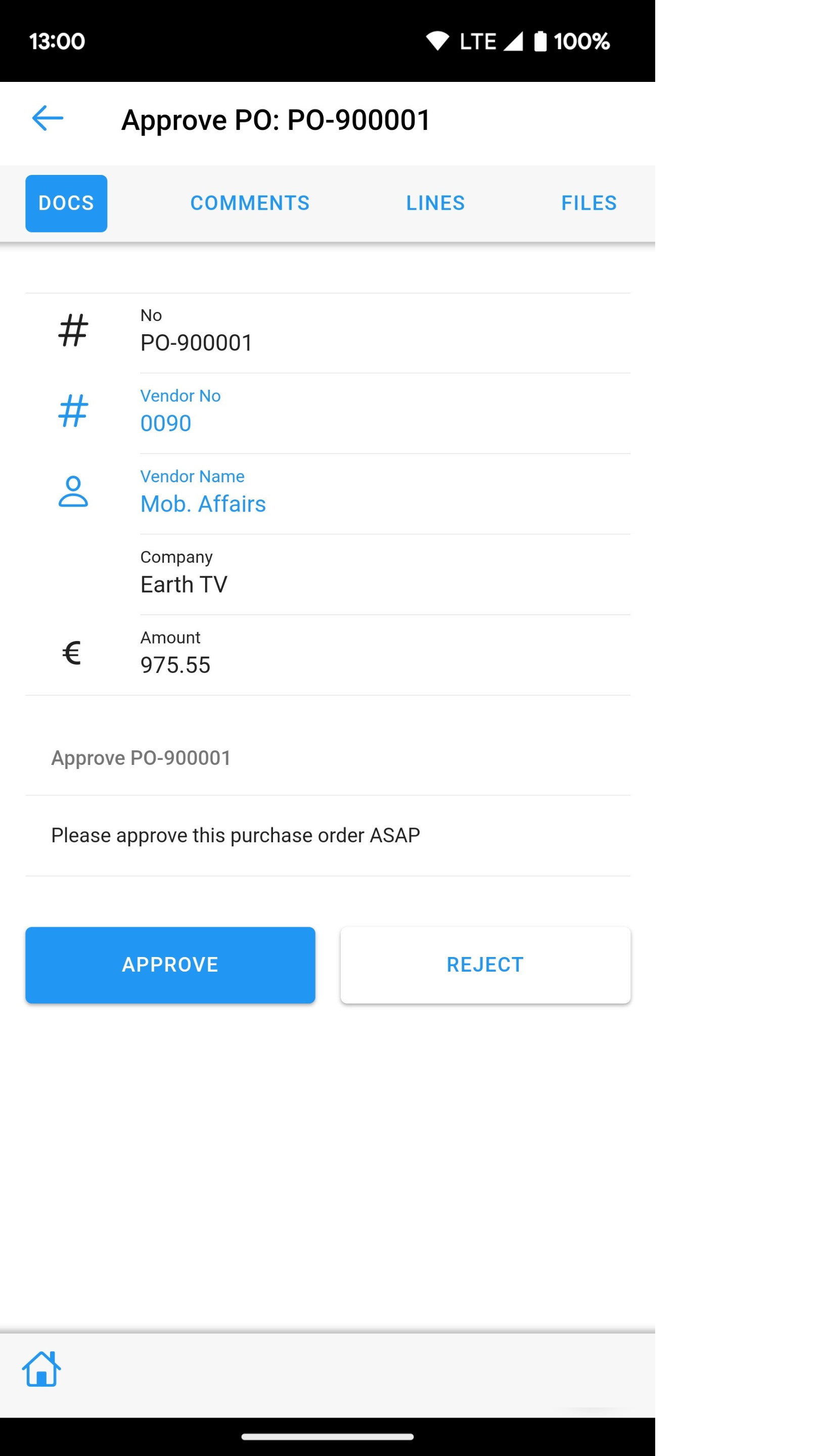Open the FILES tab
This screenshot has height=1456, width=819.
coord(588,203)
